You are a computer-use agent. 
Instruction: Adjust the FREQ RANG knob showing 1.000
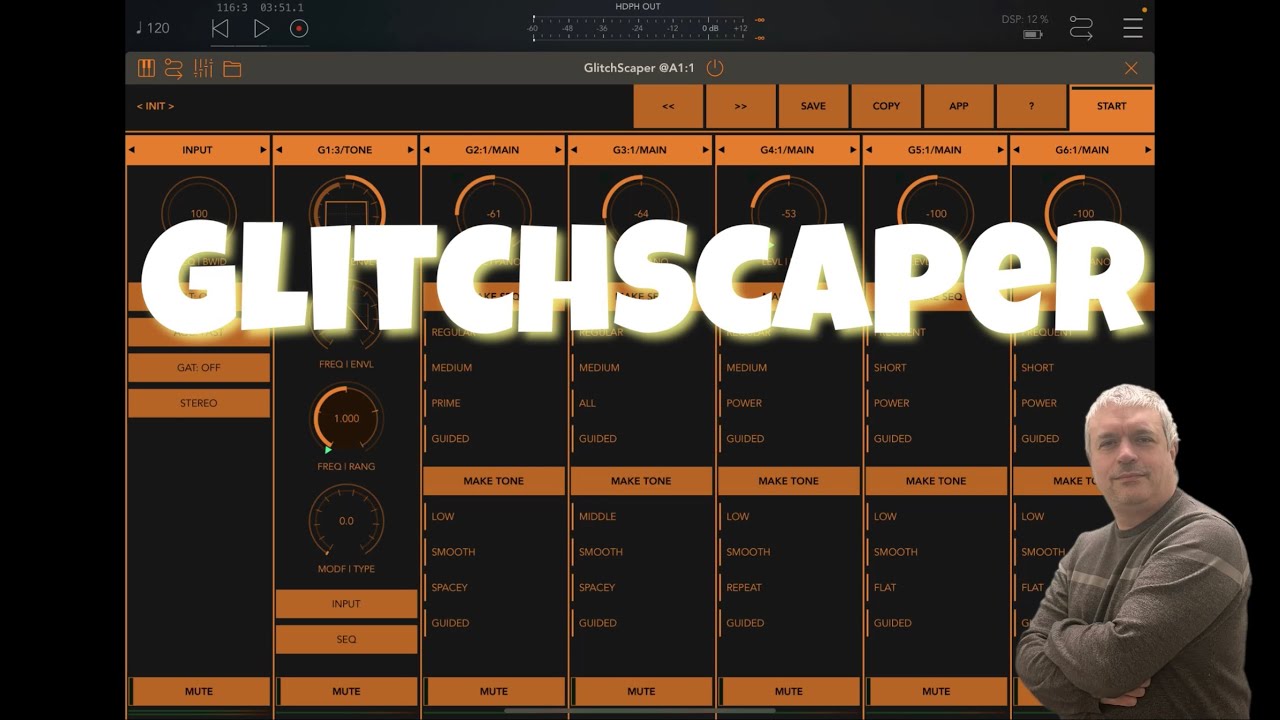tap(346, 418)
